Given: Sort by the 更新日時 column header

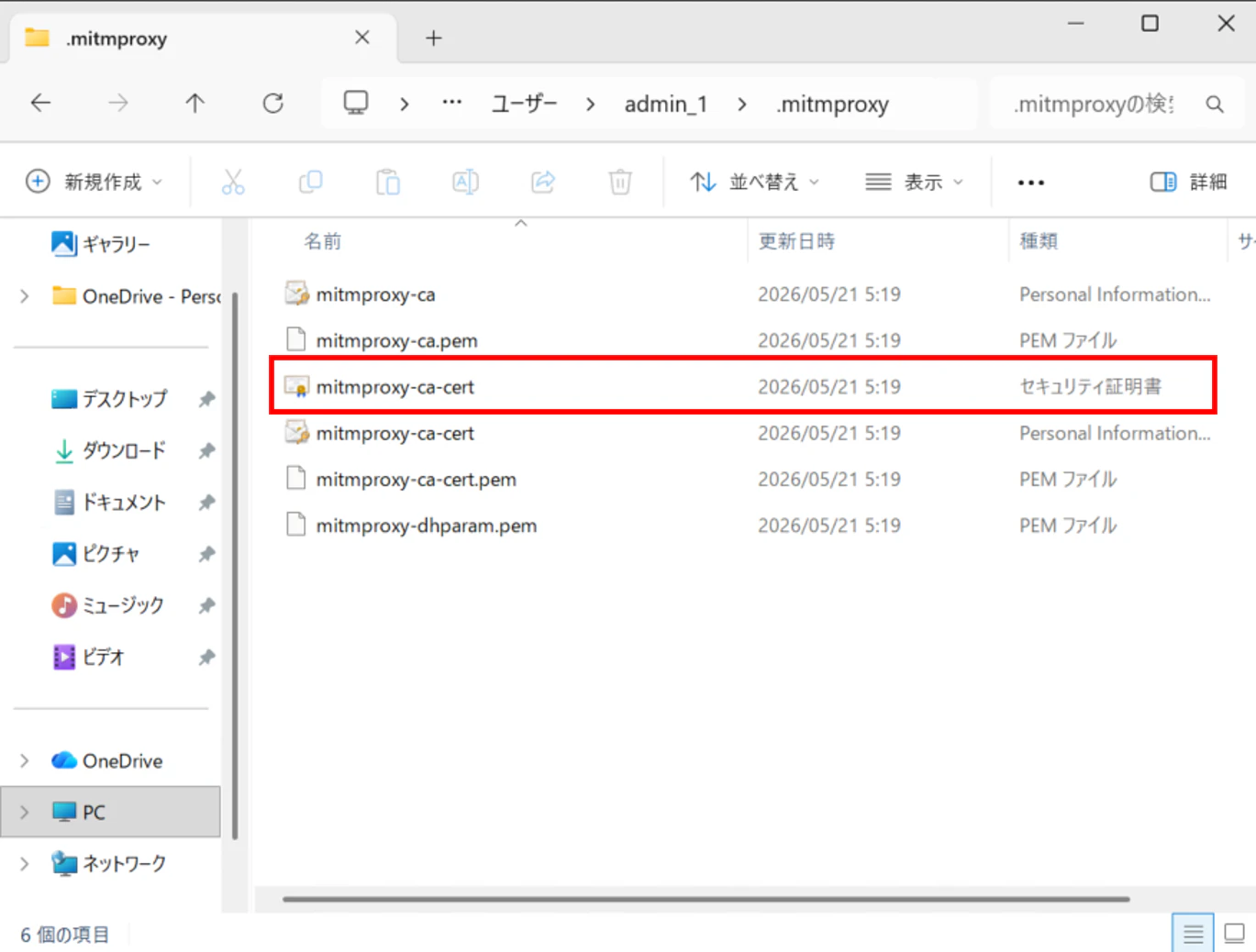Looking at the screenshot, I should pos(796,241).
